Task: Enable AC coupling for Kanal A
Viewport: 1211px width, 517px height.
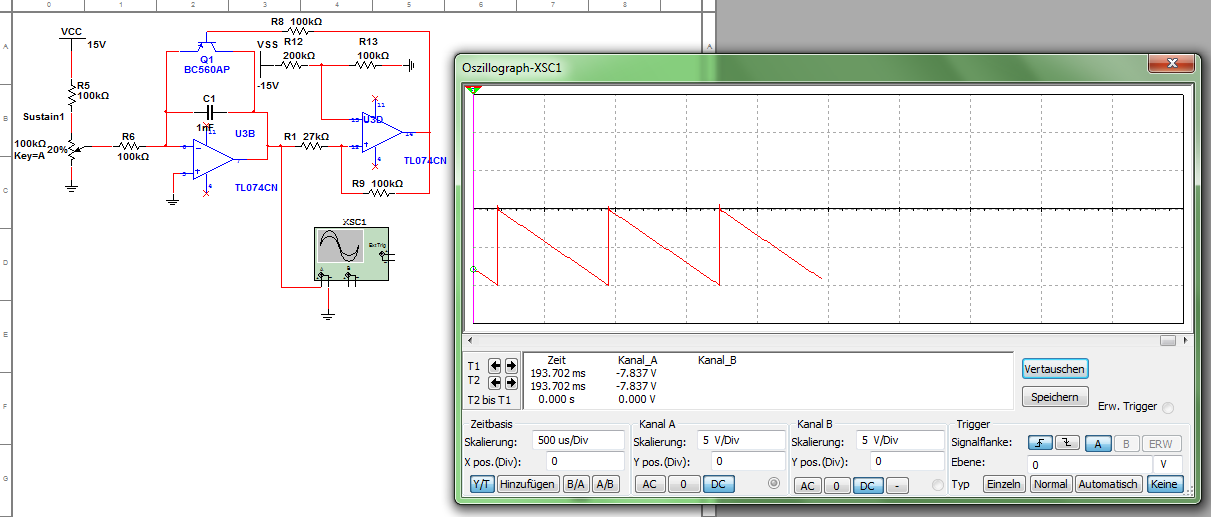Action: (x=649, y=484)
